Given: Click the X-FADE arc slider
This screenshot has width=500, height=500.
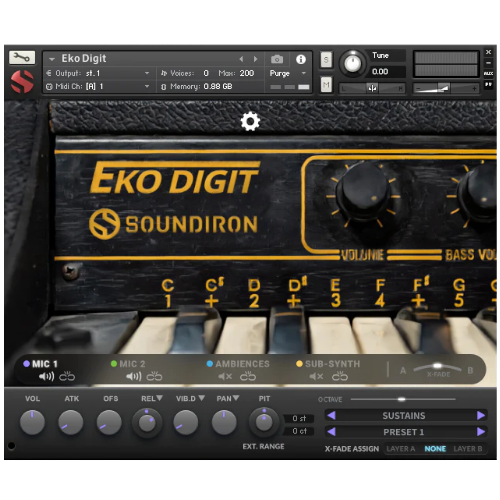Looking at the screenshot, I should point(437,367).
